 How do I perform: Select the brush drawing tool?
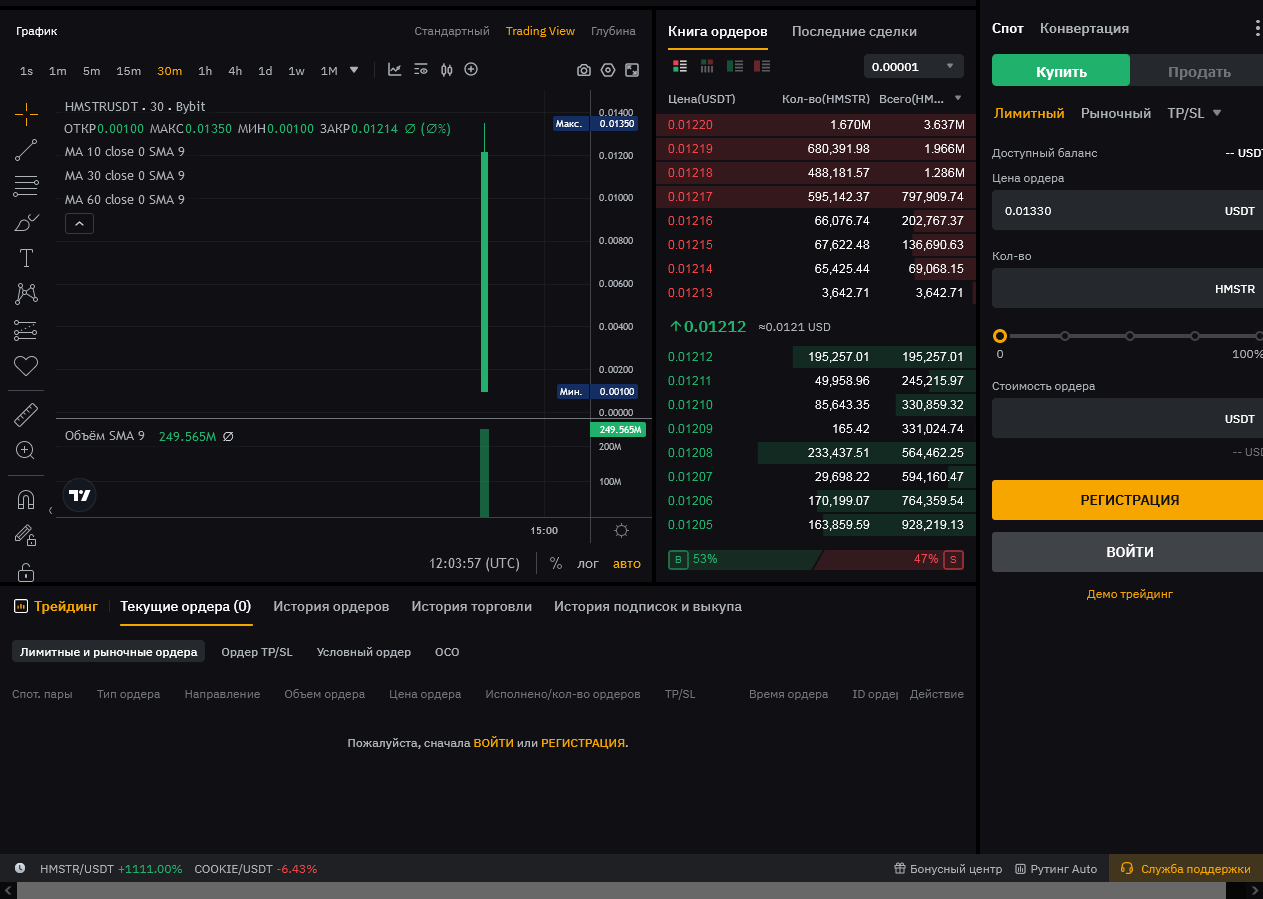click(26, 222)
